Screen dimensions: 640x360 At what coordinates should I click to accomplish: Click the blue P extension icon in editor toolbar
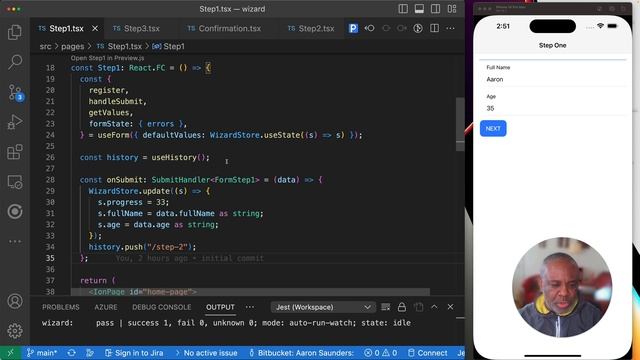pos(353,28)
